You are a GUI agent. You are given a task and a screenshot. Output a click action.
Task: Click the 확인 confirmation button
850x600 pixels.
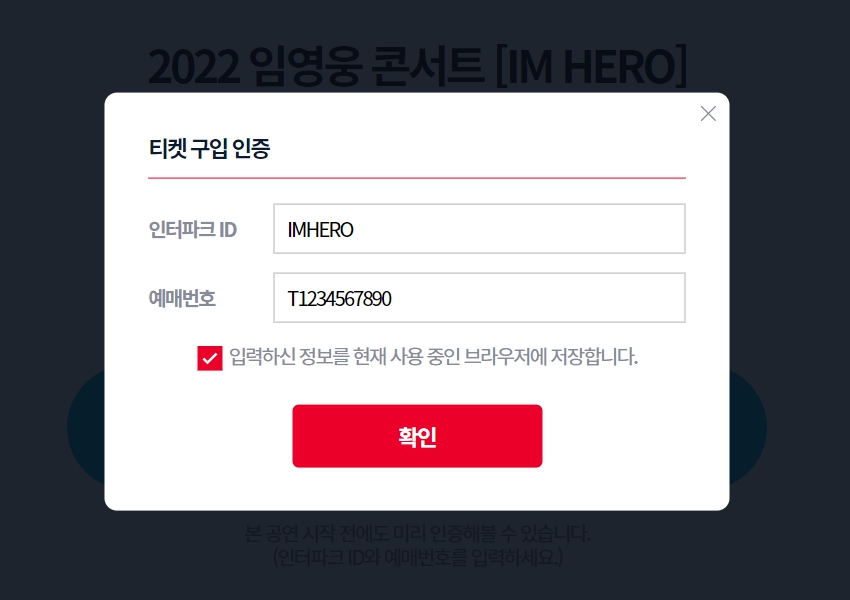click(417, 435)
